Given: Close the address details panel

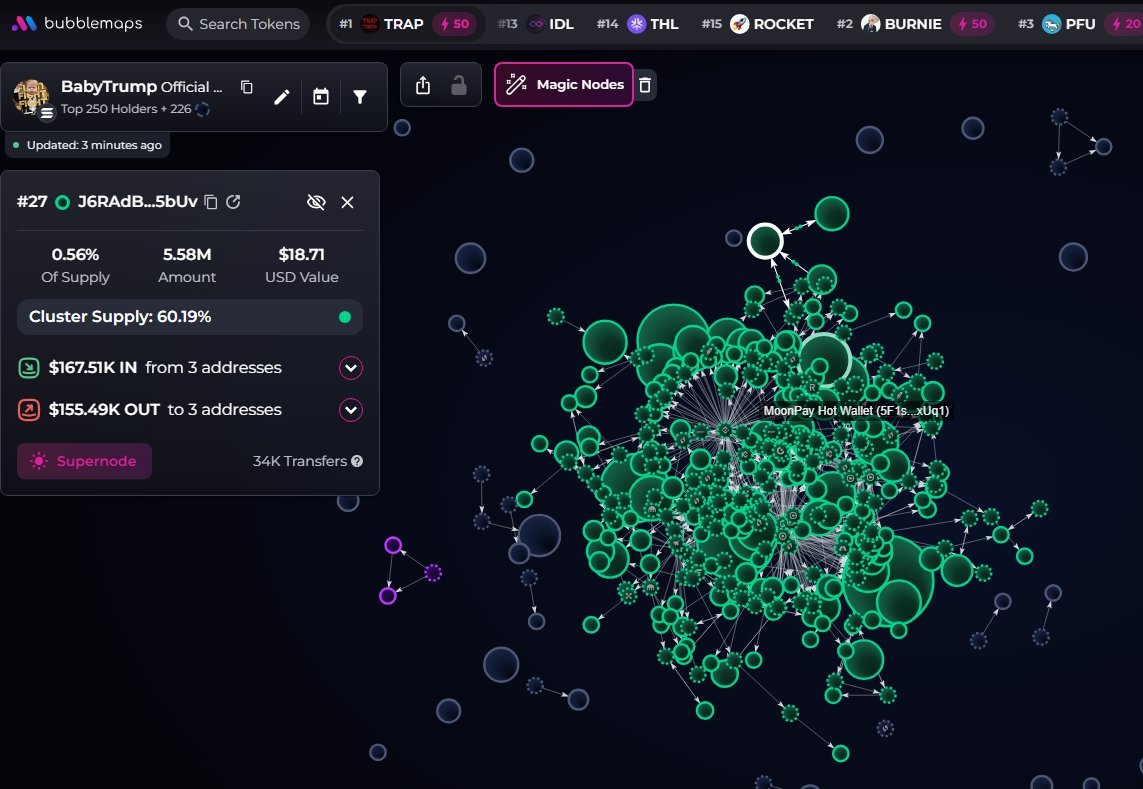Looking at the screenshot, I should (347, 202).
